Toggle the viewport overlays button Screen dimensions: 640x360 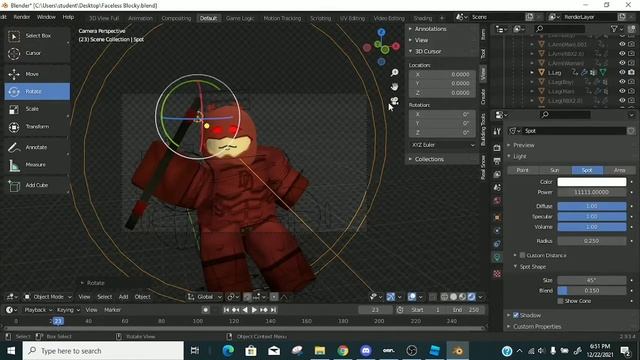click(x=412, y=297)
